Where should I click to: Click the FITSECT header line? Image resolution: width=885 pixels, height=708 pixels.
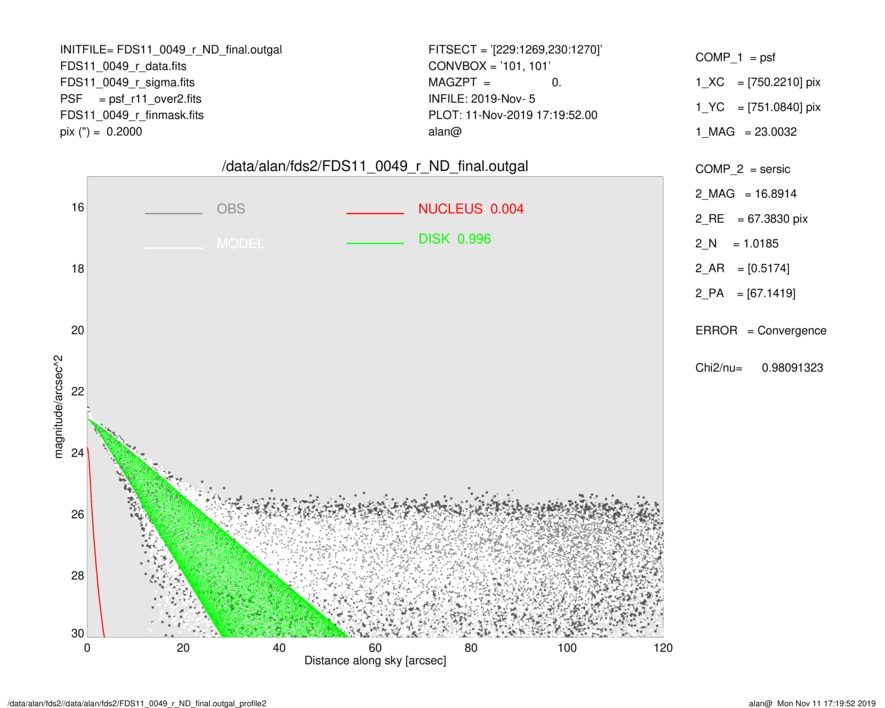point(515,50)
